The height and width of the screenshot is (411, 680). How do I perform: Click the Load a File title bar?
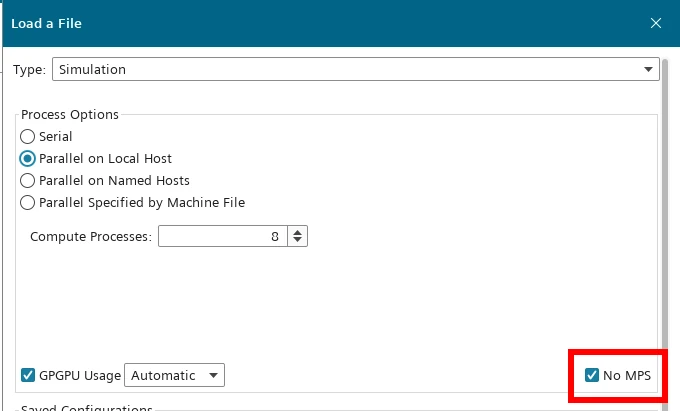pos(300,22)
